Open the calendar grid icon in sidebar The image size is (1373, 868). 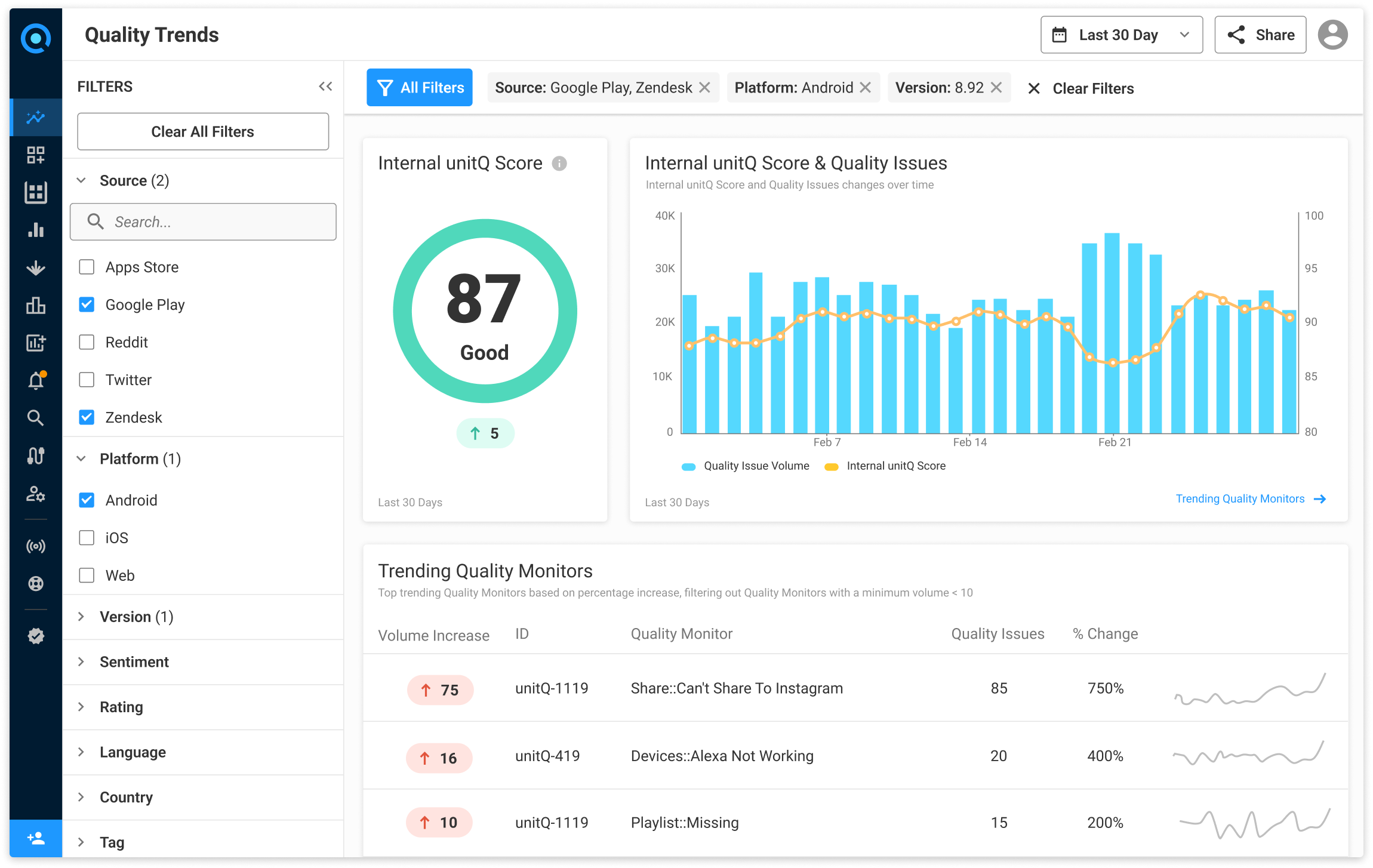click(x=36, y=193)
